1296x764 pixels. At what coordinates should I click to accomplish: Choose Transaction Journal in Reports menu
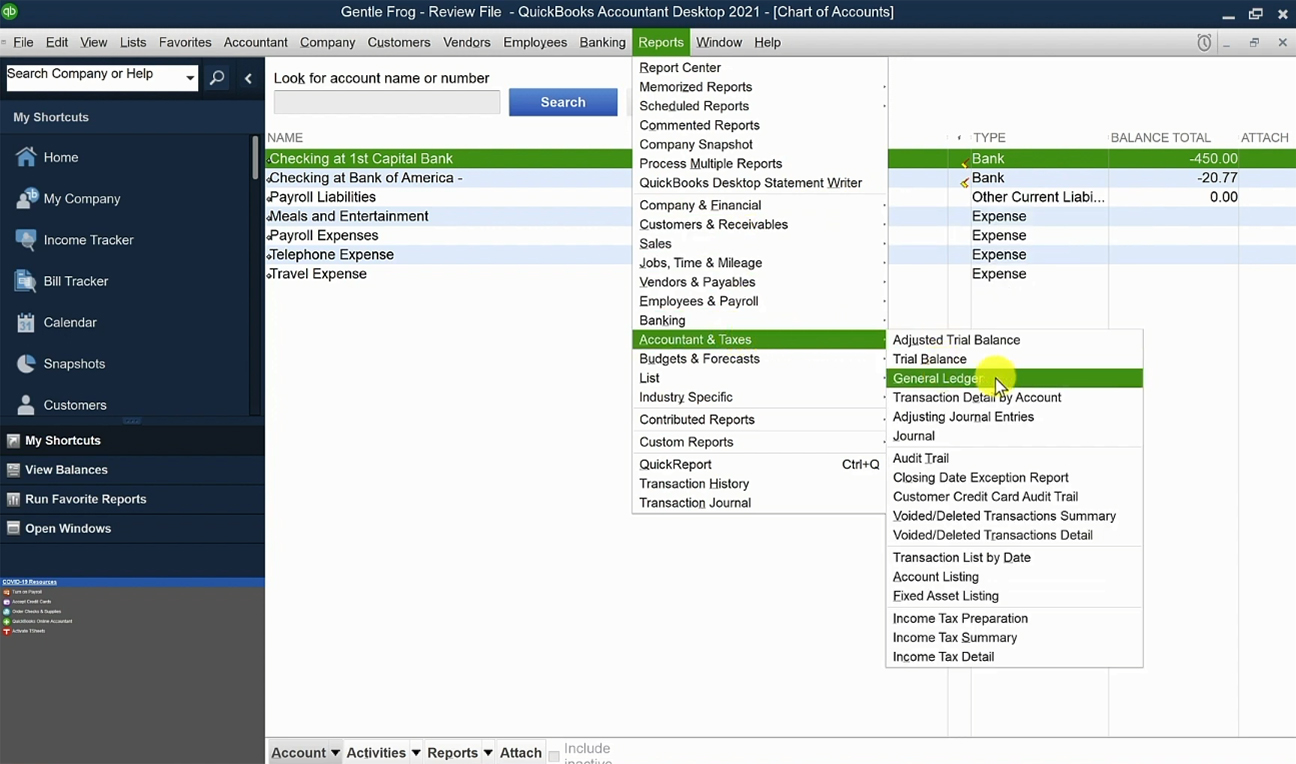759,503
